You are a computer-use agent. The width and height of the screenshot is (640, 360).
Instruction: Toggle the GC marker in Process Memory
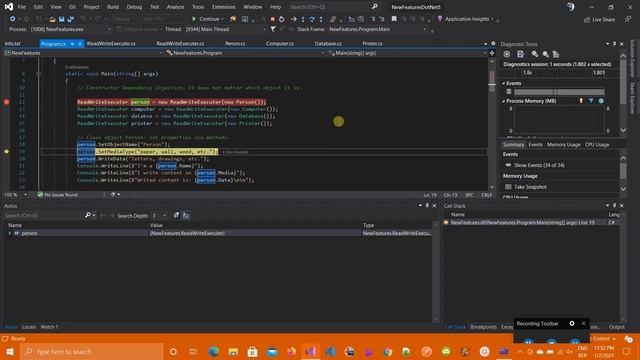581,100
